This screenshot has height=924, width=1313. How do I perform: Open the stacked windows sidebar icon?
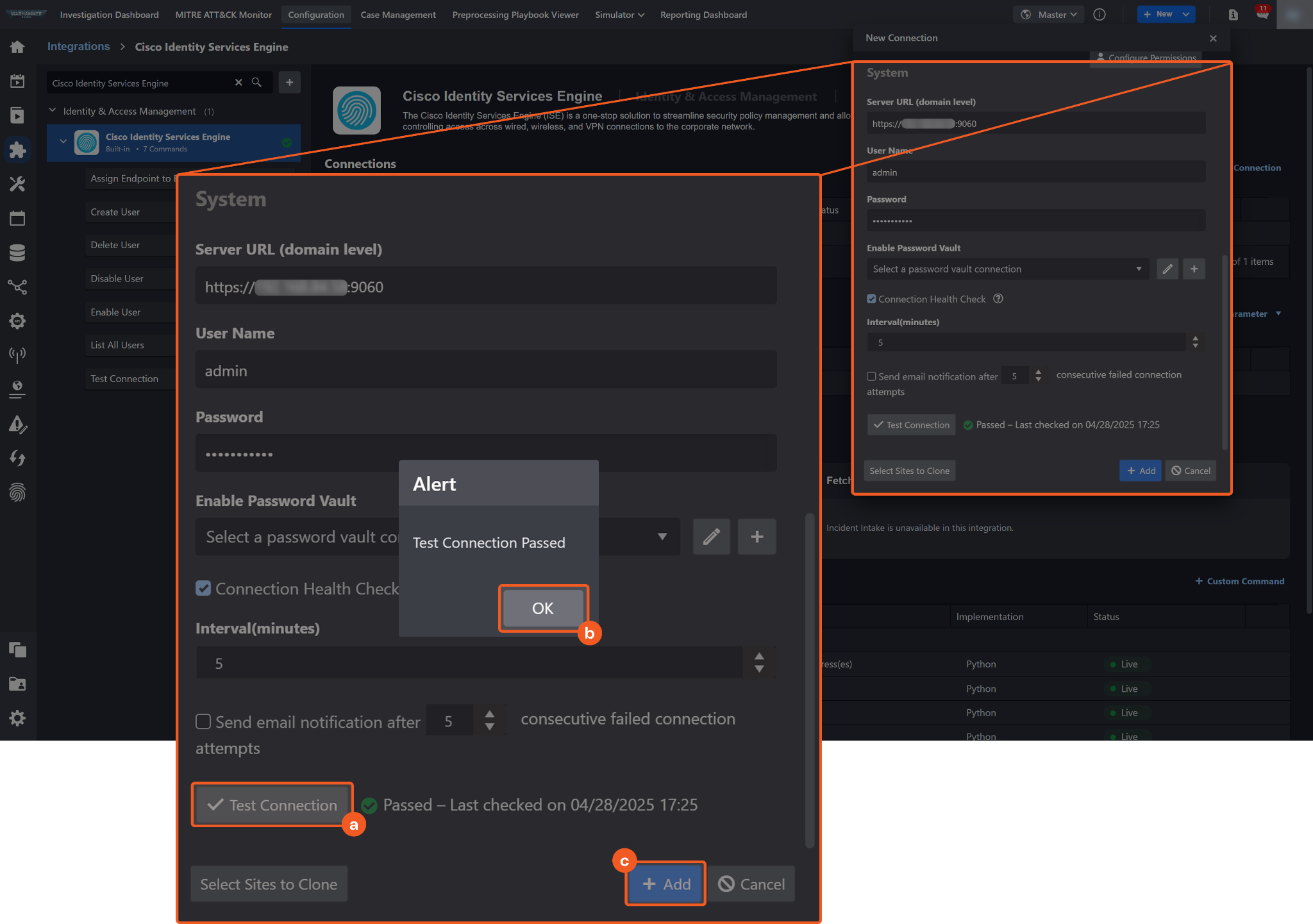[x=17, y=650]
